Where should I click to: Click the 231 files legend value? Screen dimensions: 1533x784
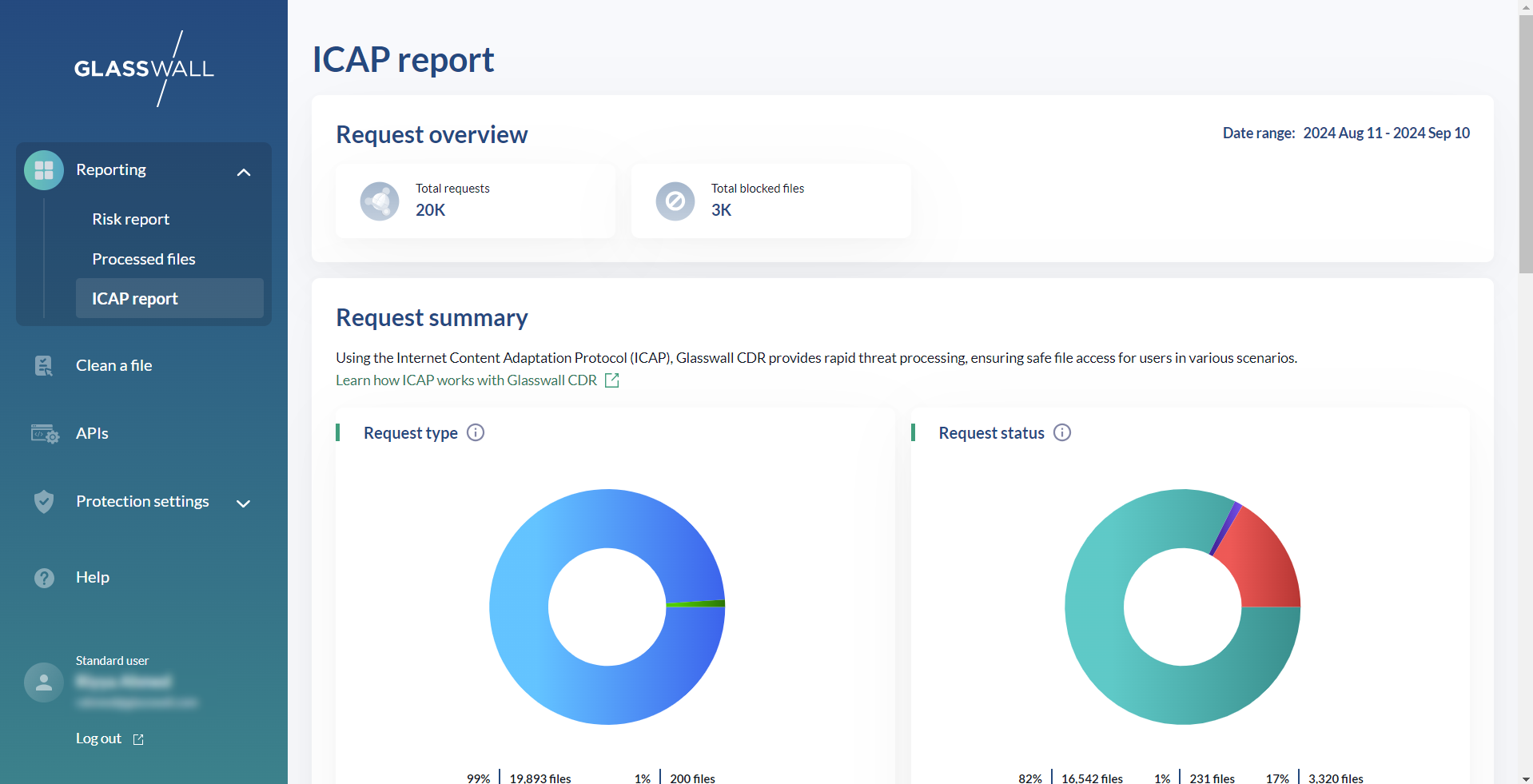(x=1212, y=778)
